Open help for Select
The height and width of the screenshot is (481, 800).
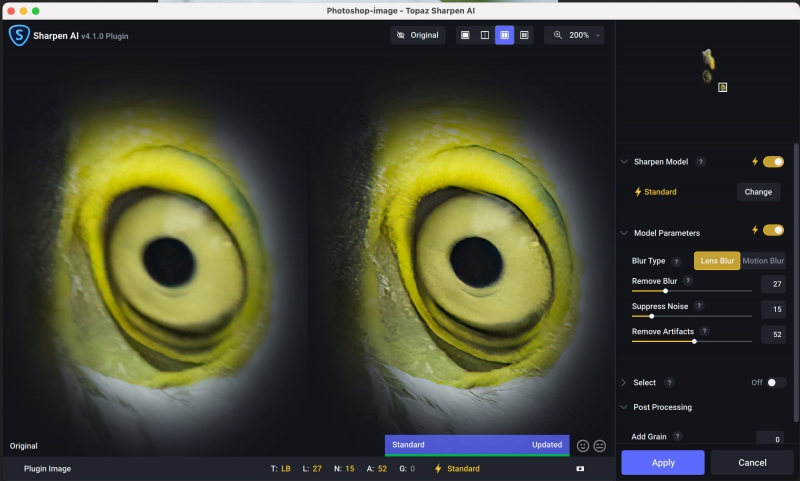[669, 383]
